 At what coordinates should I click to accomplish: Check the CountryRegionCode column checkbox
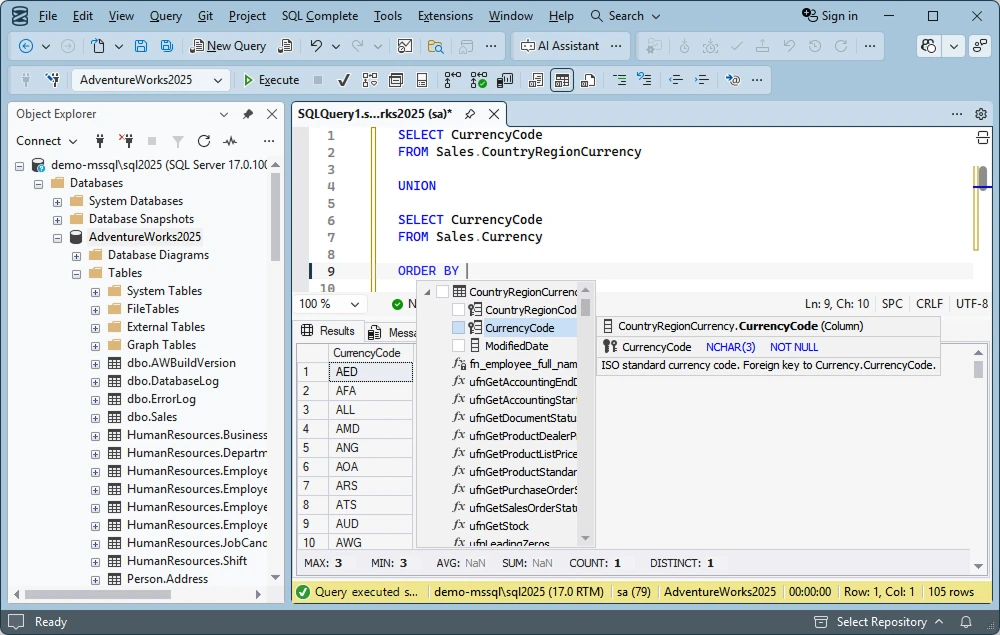[x=458, y=310]
